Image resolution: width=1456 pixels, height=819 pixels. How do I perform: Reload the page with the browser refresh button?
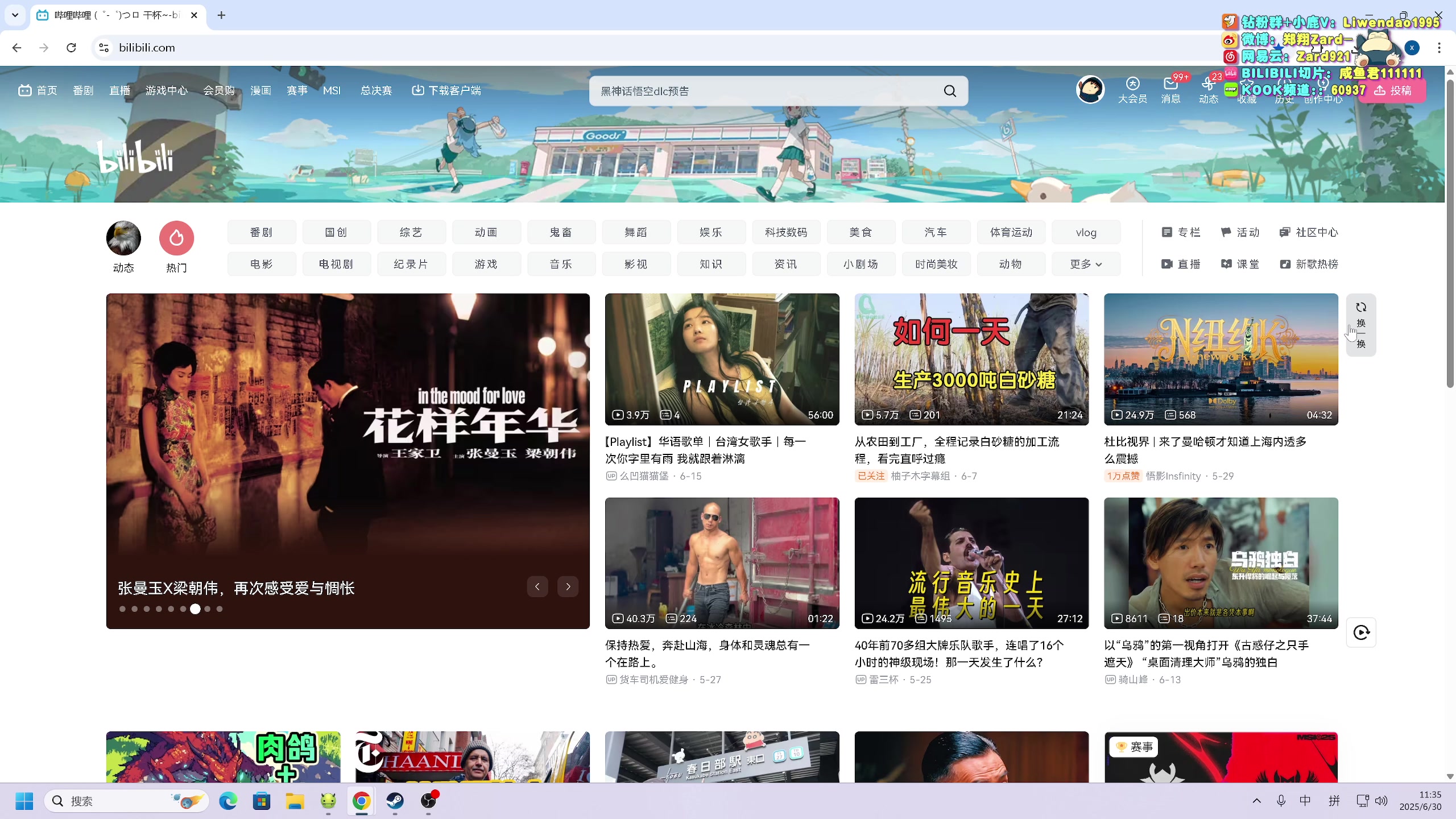(x=71, y=48)
